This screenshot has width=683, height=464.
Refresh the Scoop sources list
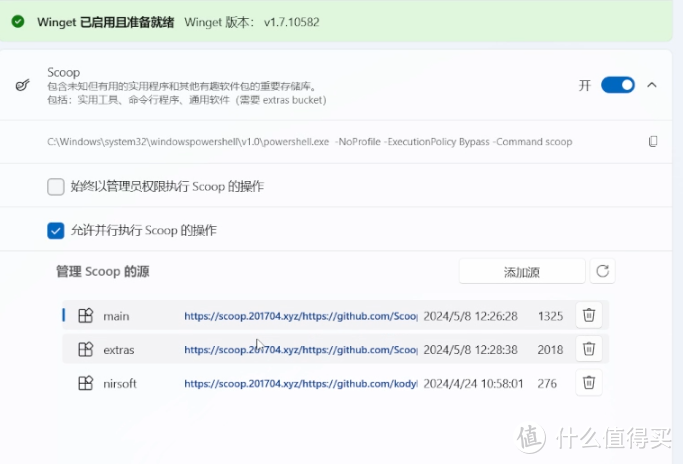pyautogui.click(x=602, y=271)
